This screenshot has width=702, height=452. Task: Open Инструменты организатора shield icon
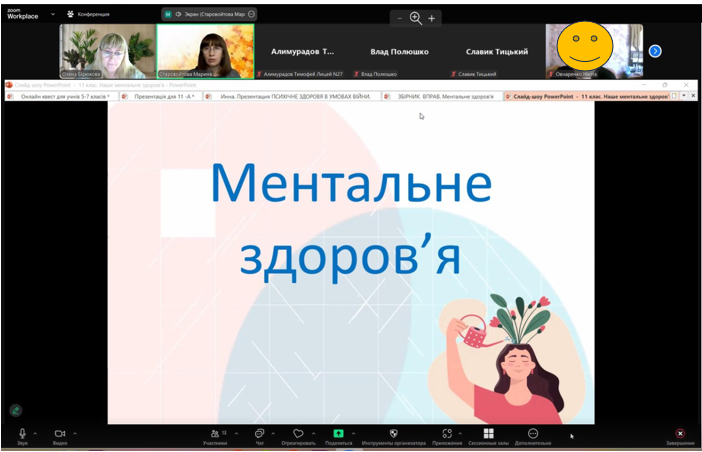tap(394, 433)
